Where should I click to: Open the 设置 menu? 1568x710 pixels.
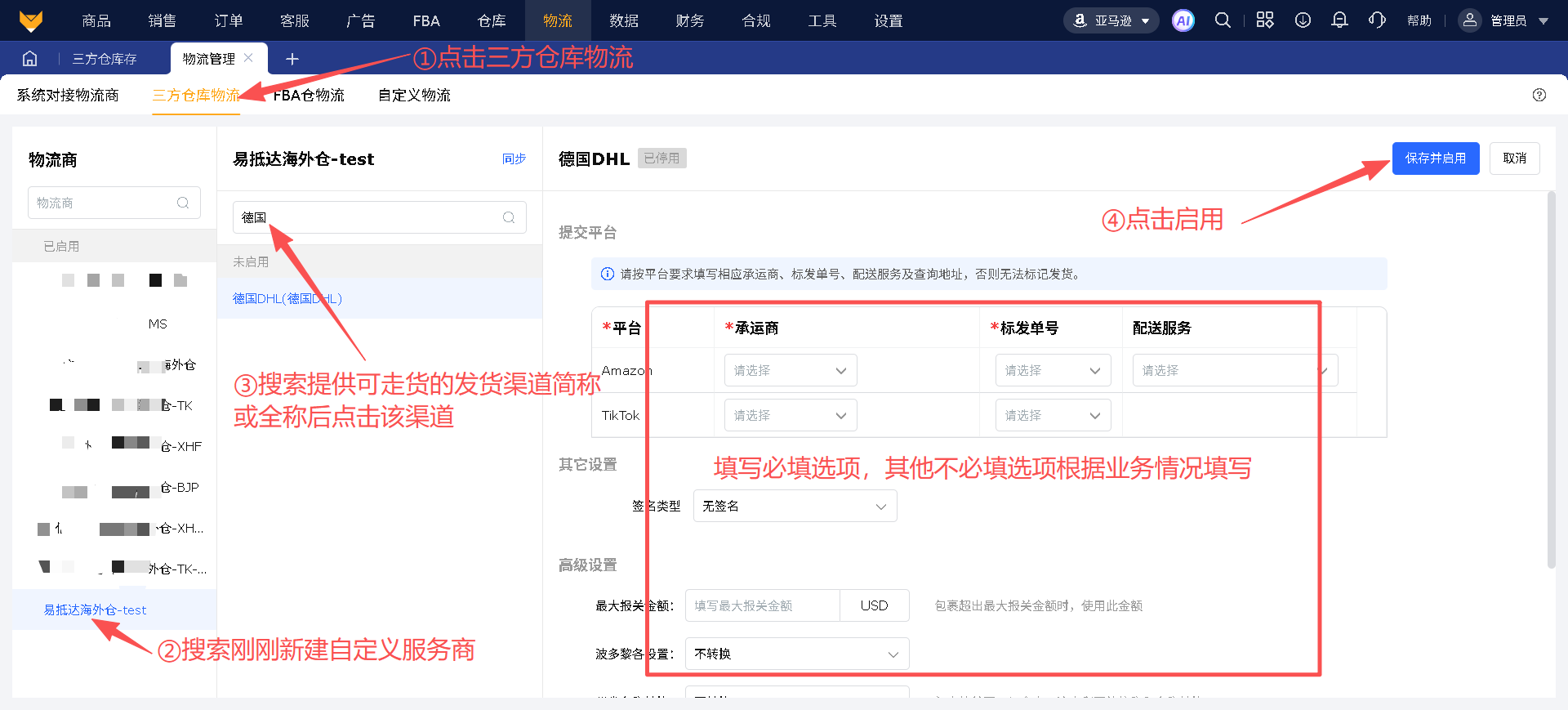tap(889, 20)
